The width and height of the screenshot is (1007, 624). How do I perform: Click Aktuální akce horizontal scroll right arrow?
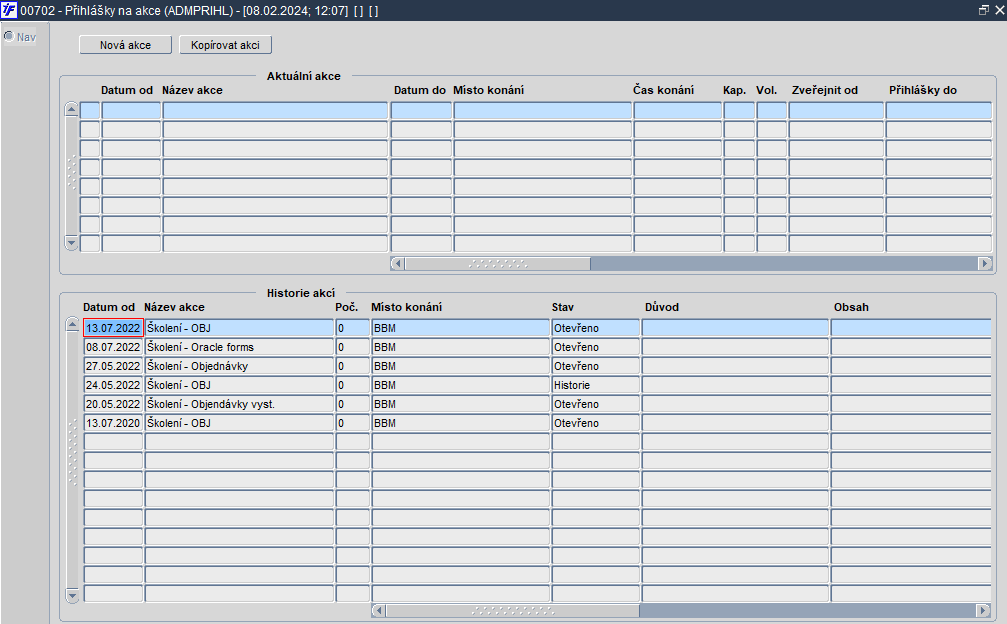985,263
